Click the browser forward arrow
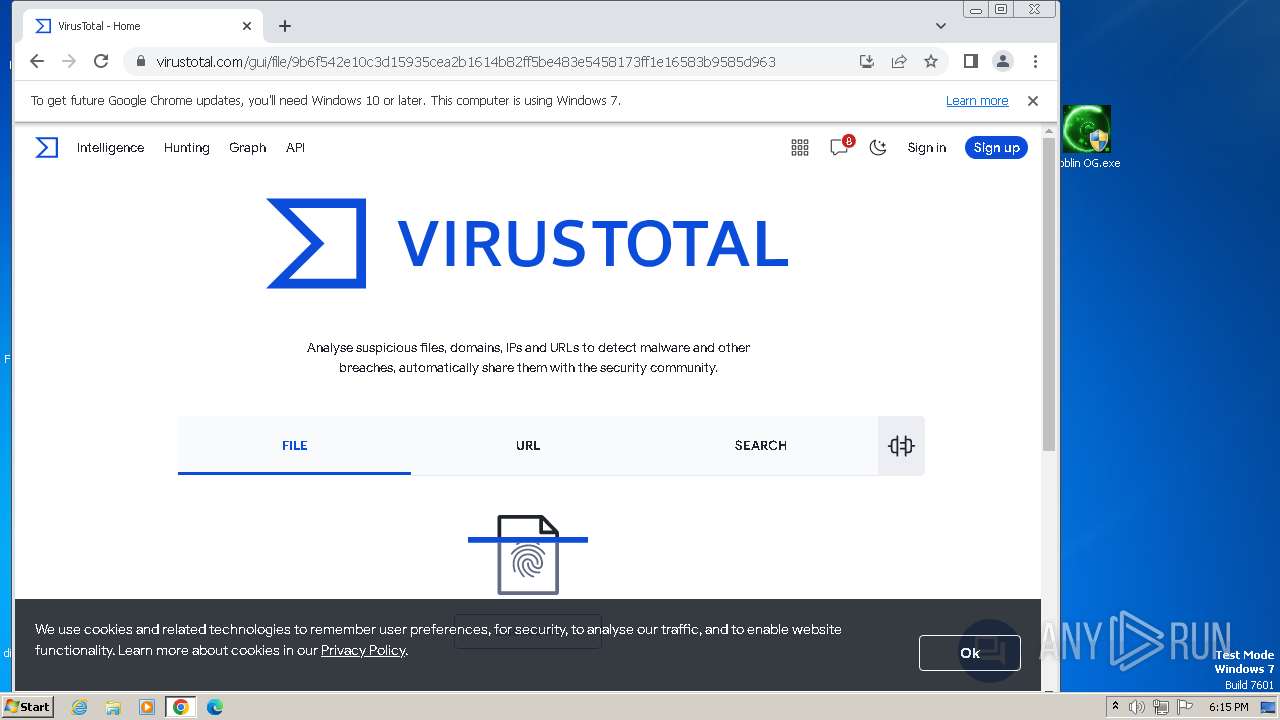 69,61
